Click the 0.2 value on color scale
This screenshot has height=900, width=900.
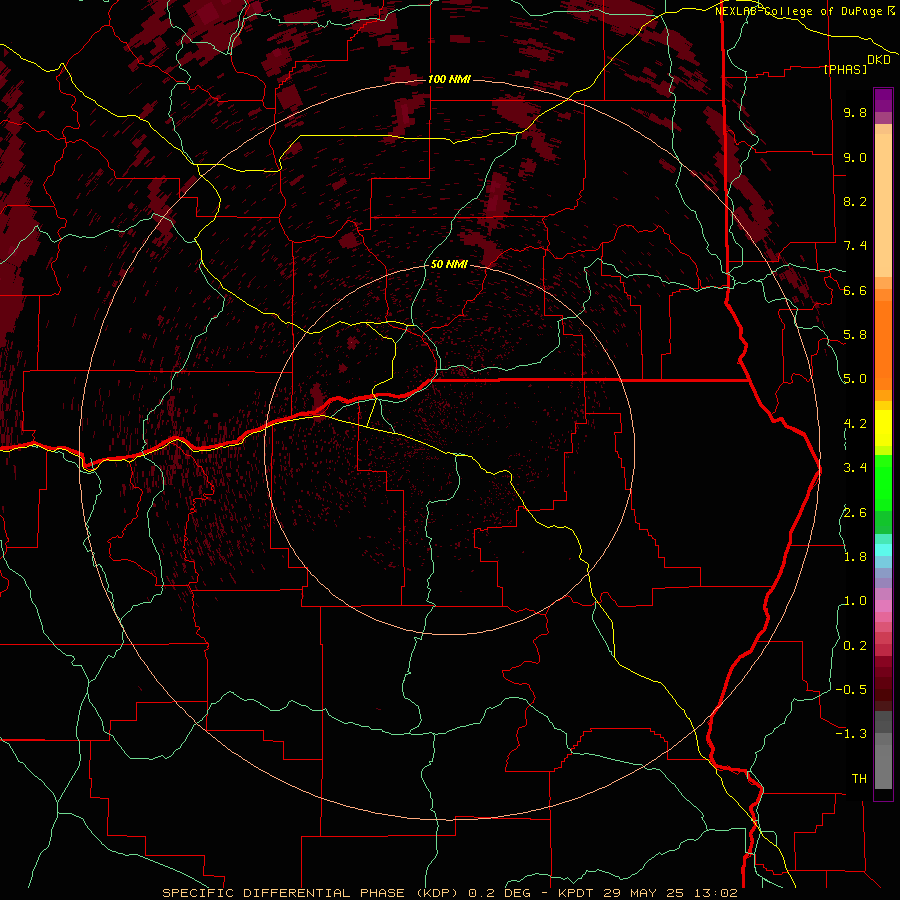(855, 646)
